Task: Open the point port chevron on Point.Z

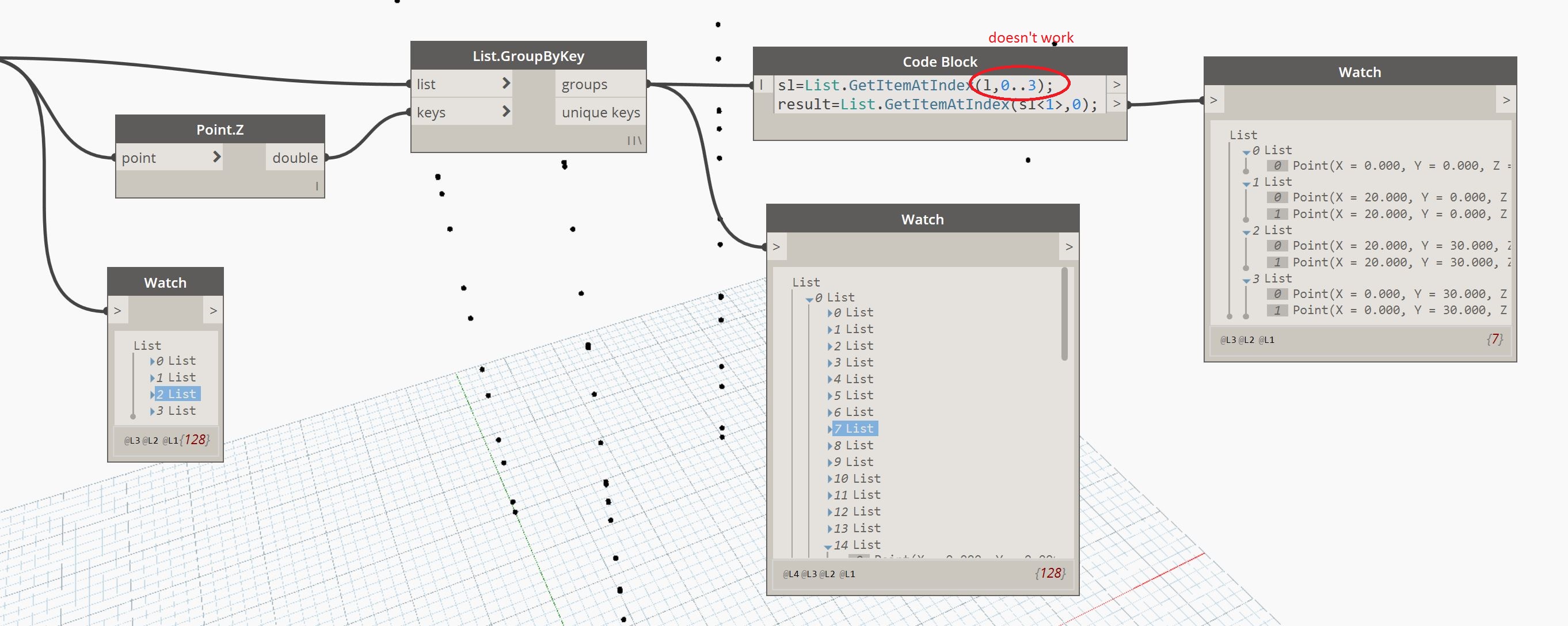Action: (216, 157)
